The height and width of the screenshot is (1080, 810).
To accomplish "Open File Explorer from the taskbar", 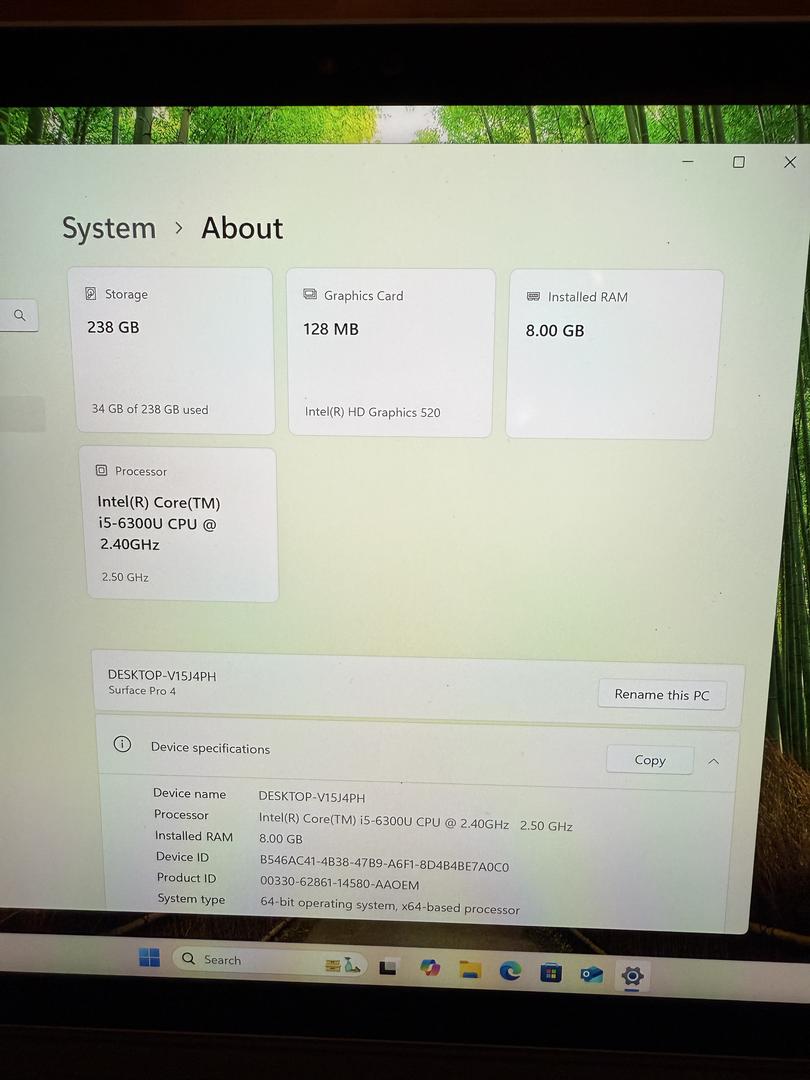I will pos(470,969).
